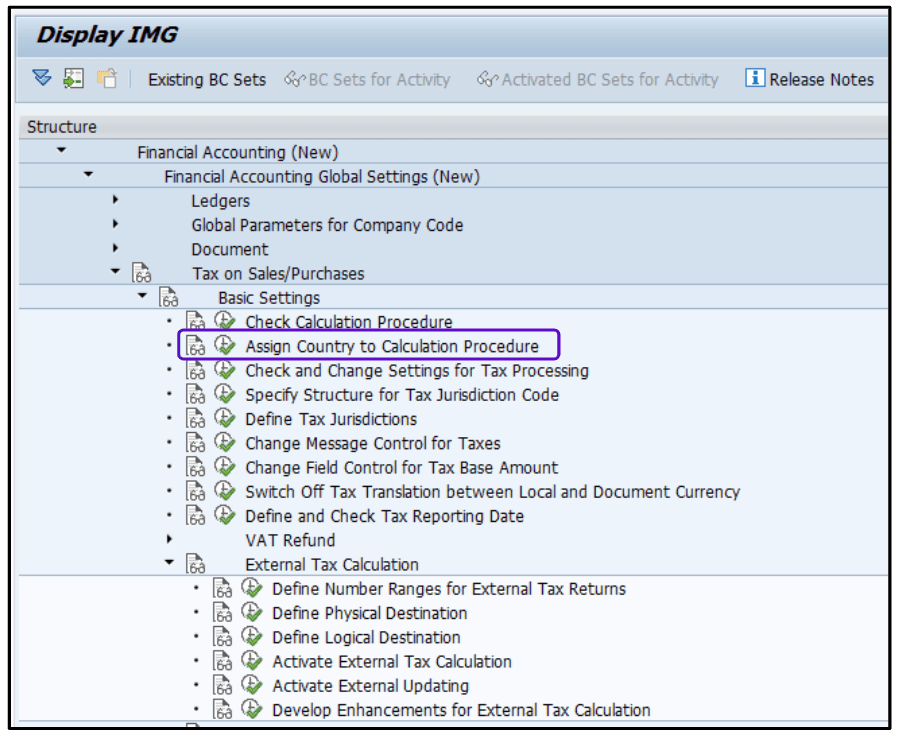The image size is (900, 736).
Task: Collapse the Basic Settings node
Action: pos(142,297)
